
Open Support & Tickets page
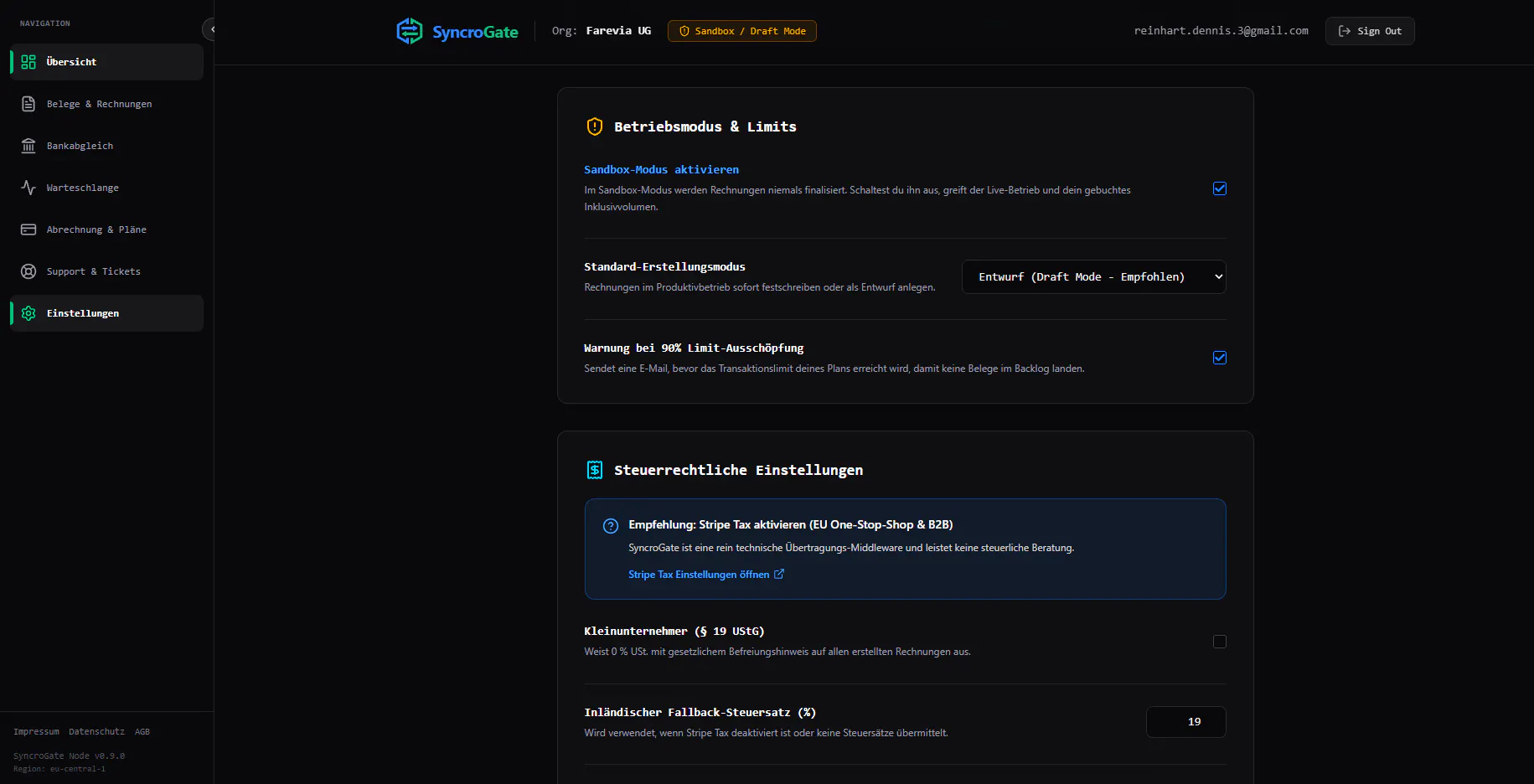tap(106, 271)
